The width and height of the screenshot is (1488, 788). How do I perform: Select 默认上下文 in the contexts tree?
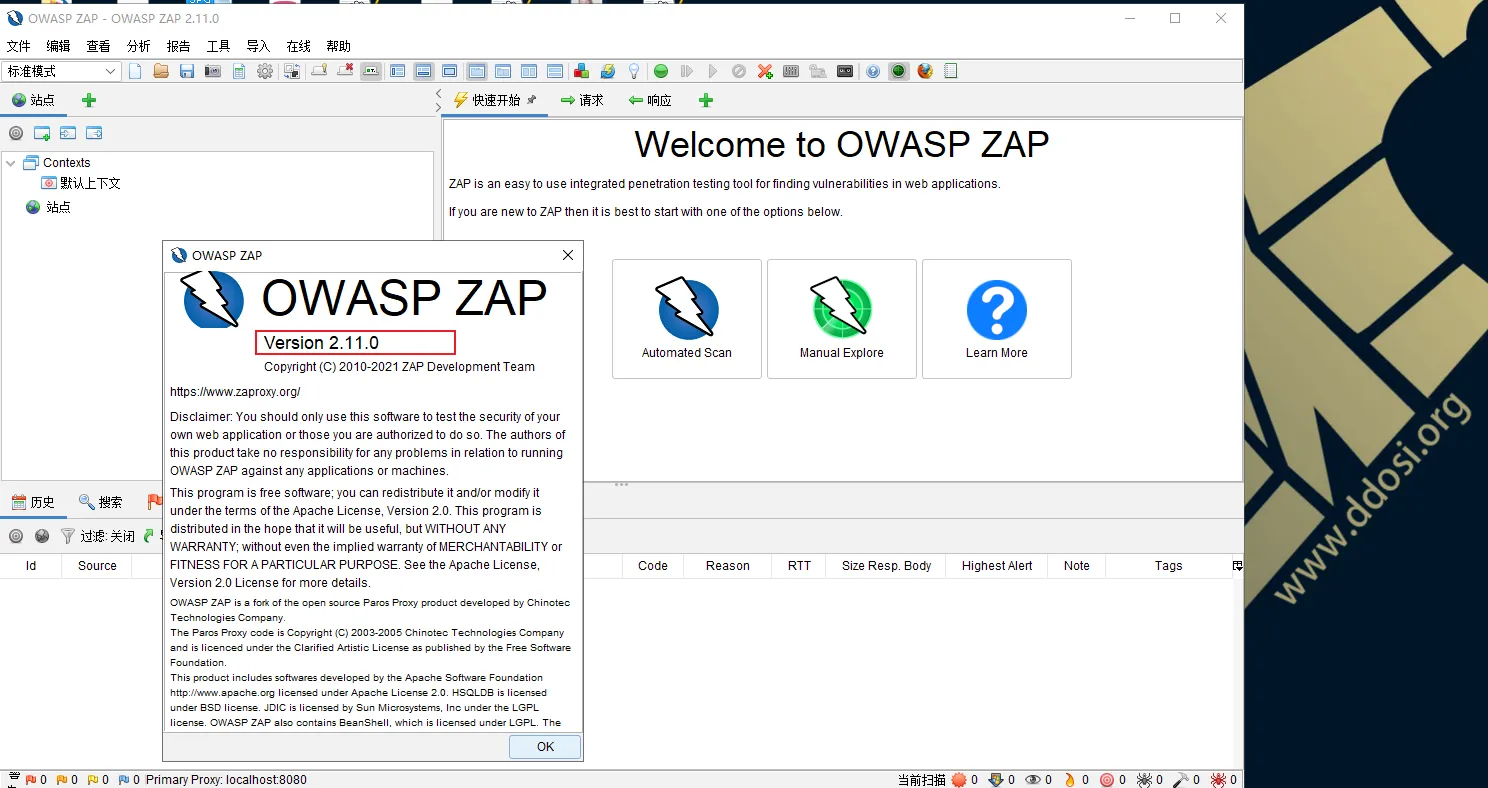[90, 183]
